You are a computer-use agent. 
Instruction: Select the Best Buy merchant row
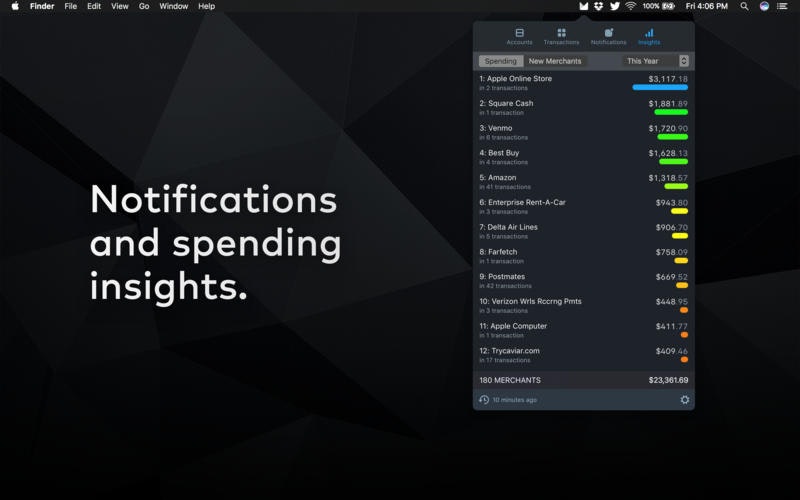pyautogui.click(x=584, y=157)
